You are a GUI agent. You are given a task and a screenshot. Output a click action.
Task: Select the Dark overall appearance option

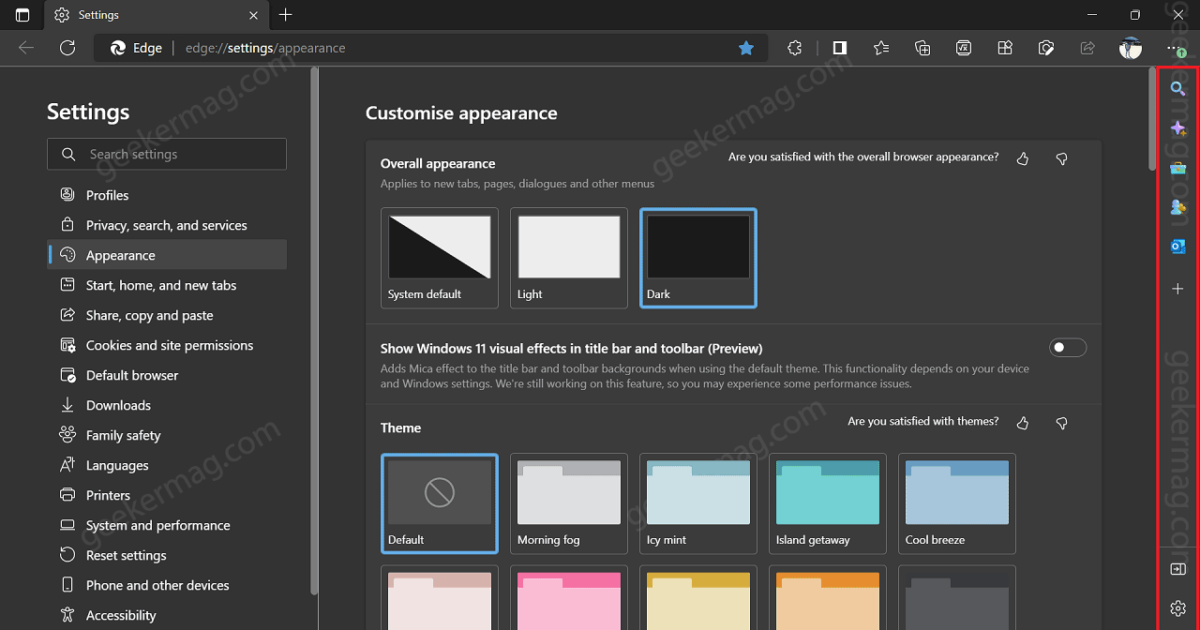(x=697, y=258)
